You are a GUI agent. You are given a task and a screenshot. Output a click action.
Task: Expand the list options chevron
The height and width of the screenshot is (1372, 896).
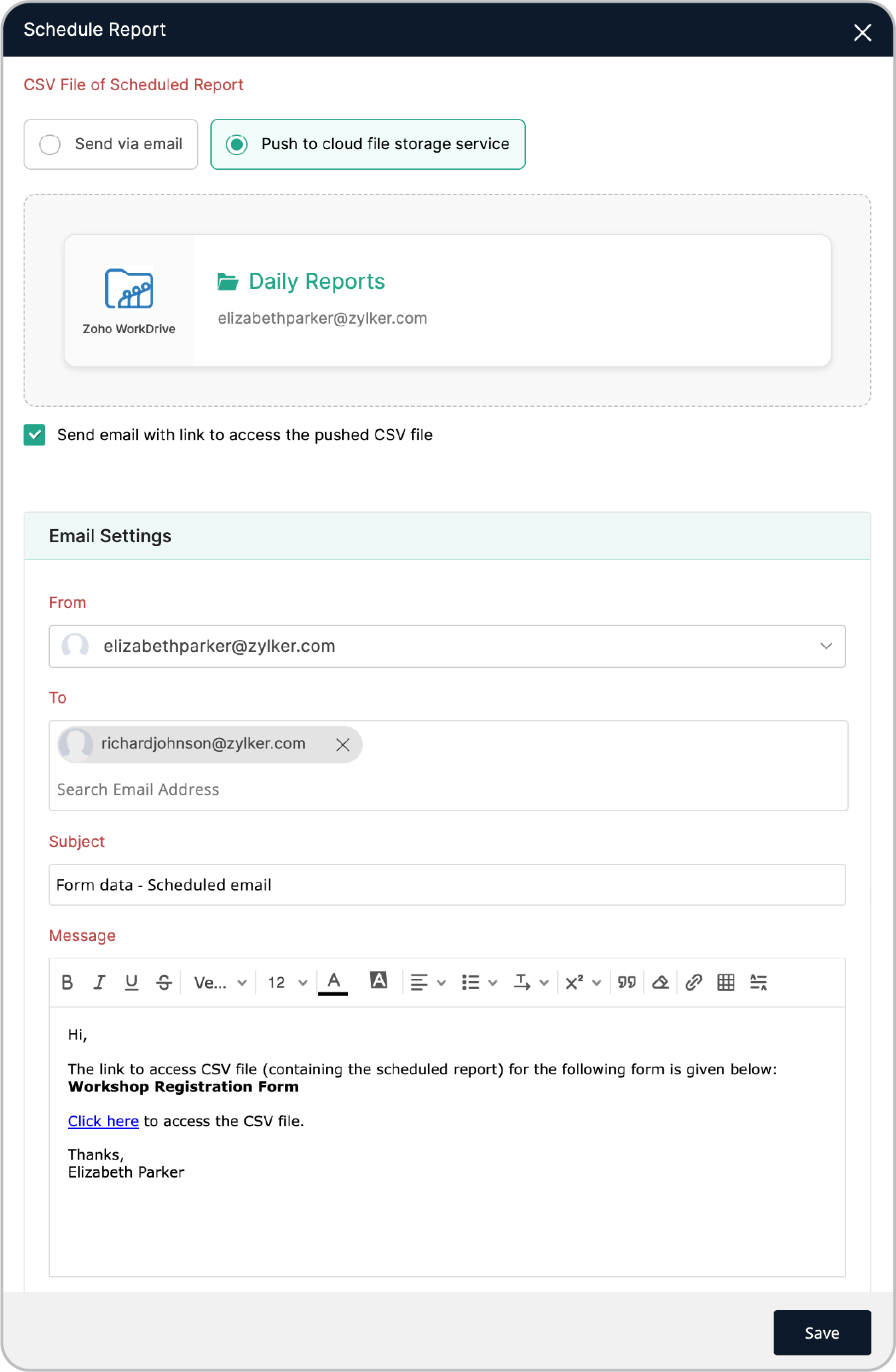point(493,983)
